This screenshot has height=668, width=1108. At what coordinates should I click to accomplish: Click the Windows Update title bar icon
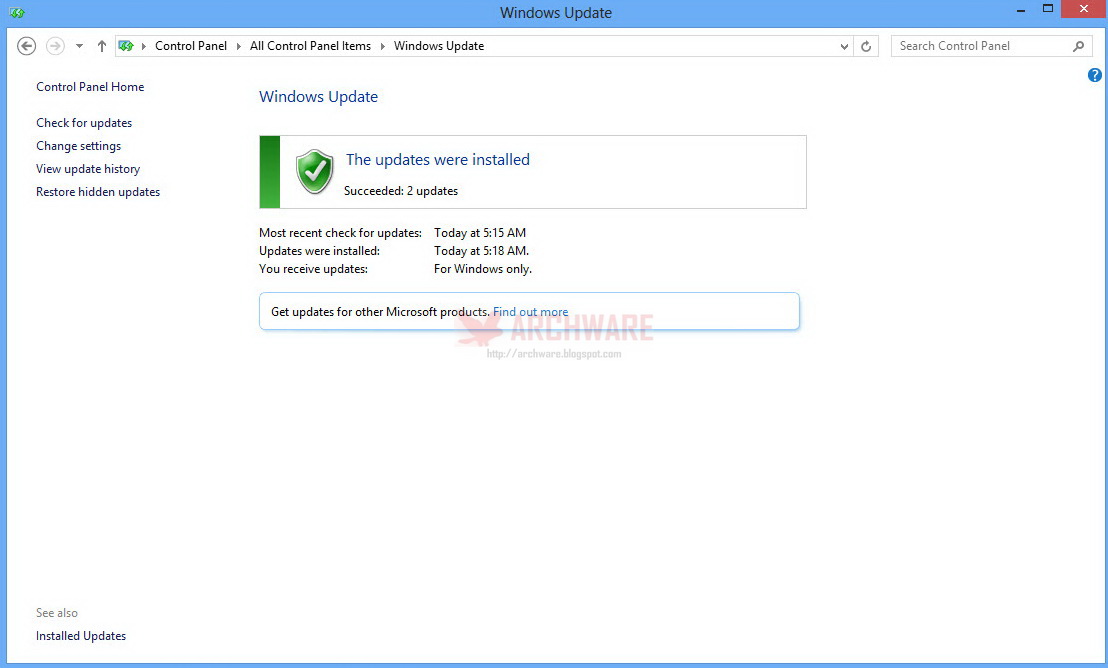click(x=17, y=13)
